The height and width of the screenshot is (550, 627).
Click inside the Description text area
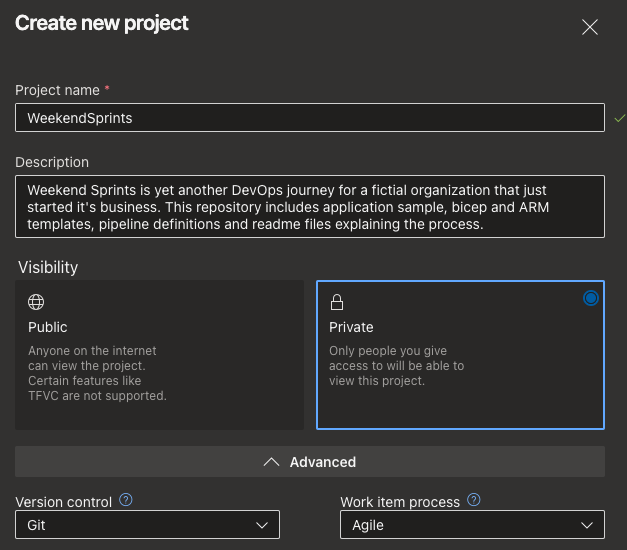[309, 207]
